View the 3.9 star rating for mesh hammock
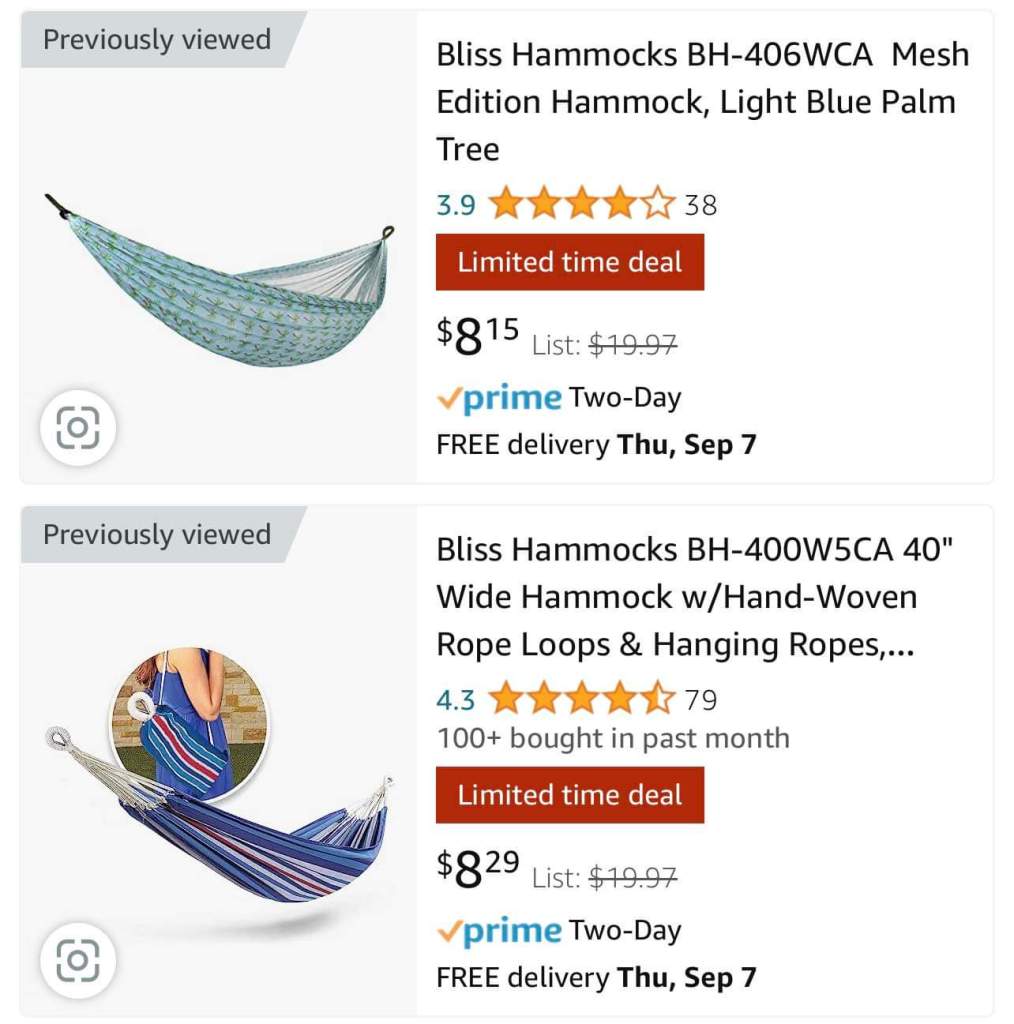This screenshot has height=1024, width=1014. 582,205
